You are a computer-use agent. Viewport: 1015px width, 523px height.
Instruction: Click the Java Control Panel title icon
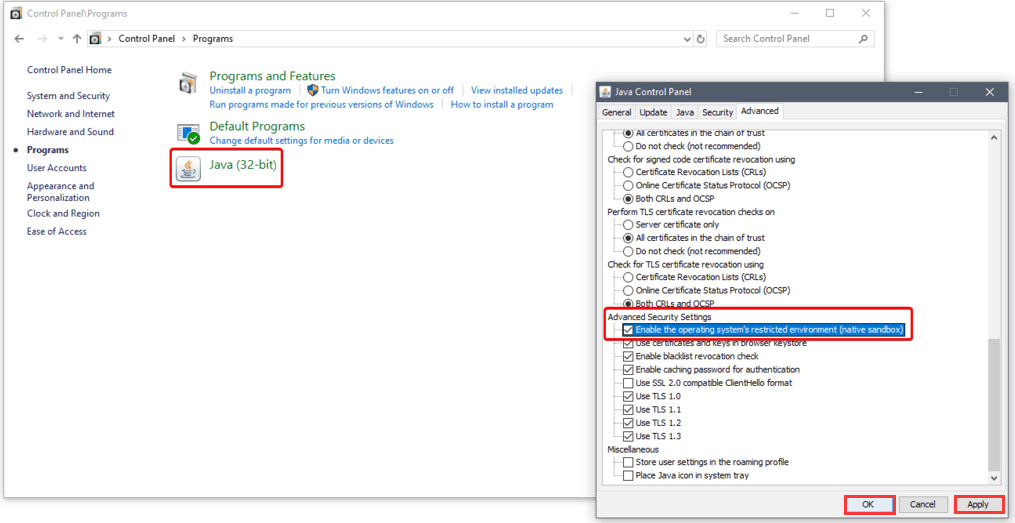coord(605,92)
